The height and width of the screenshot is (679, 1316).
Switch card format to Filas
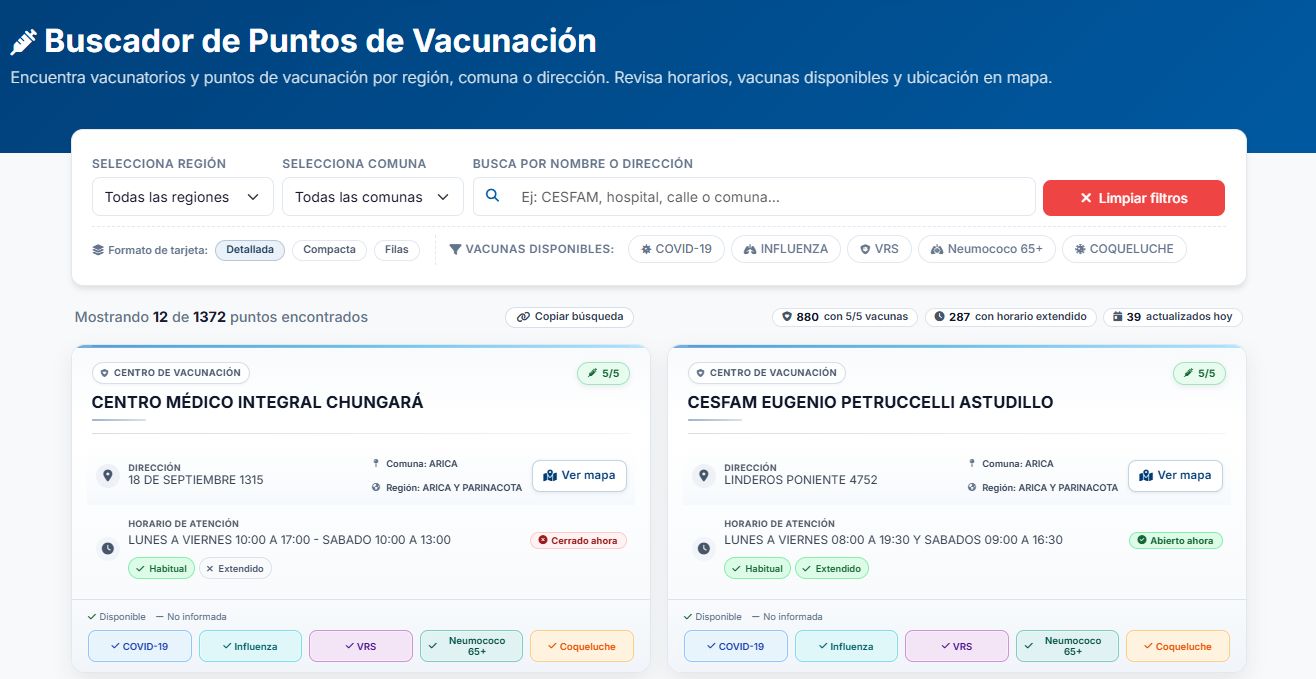pos(397,249)
